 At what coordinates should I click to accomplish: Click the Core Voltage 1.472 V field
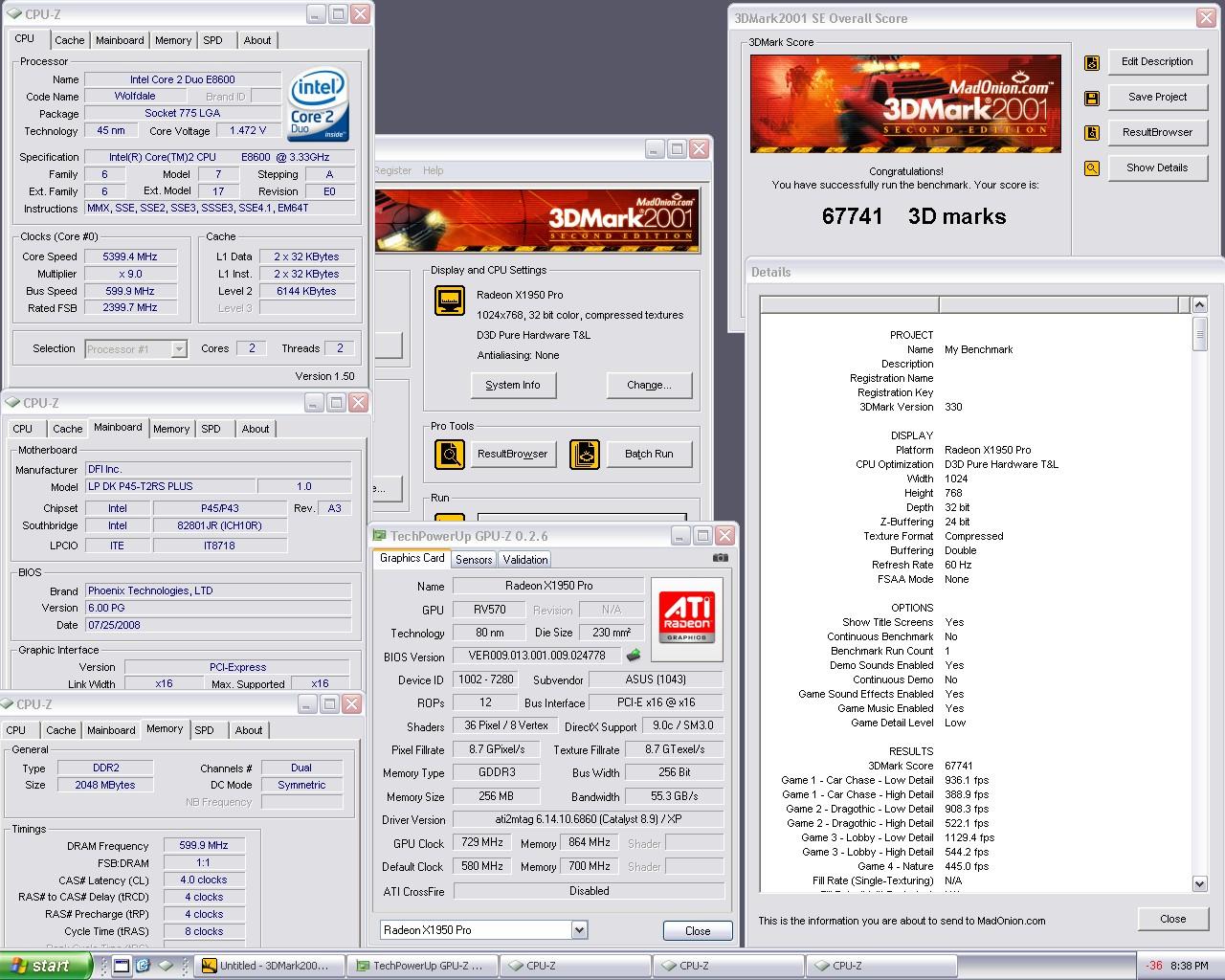[x=249, y=131]
